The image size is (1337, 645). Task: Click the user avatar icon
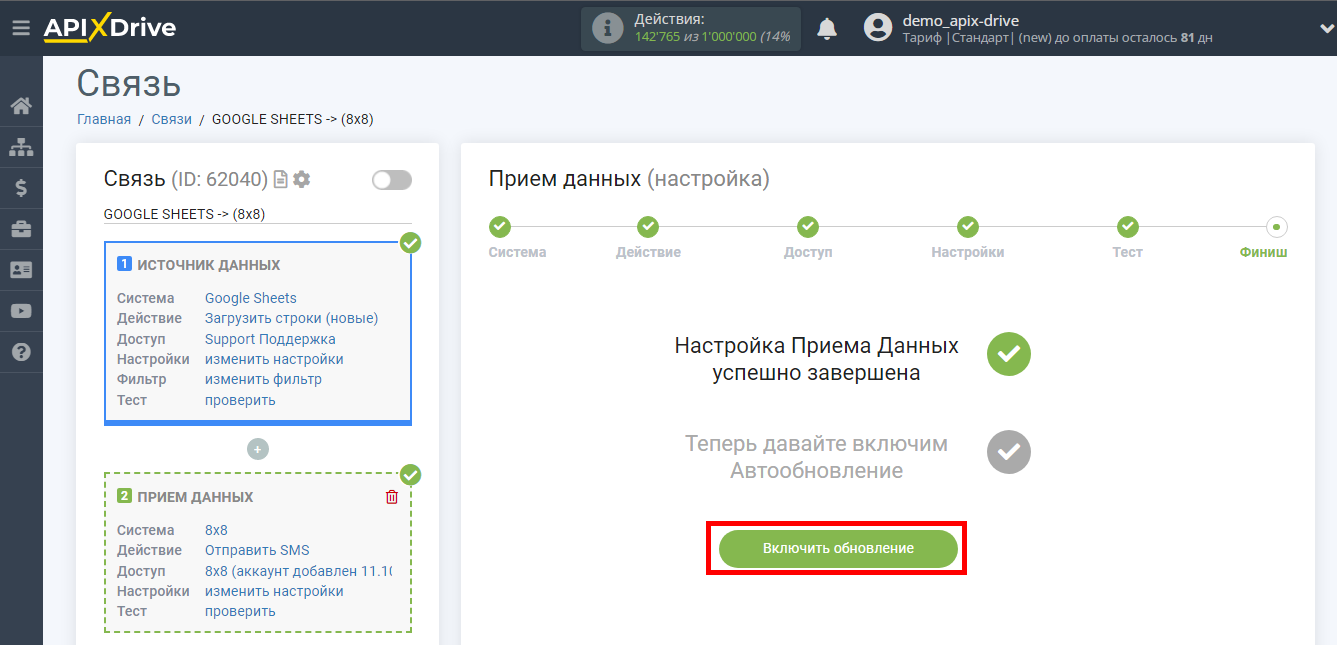[878, 28]
